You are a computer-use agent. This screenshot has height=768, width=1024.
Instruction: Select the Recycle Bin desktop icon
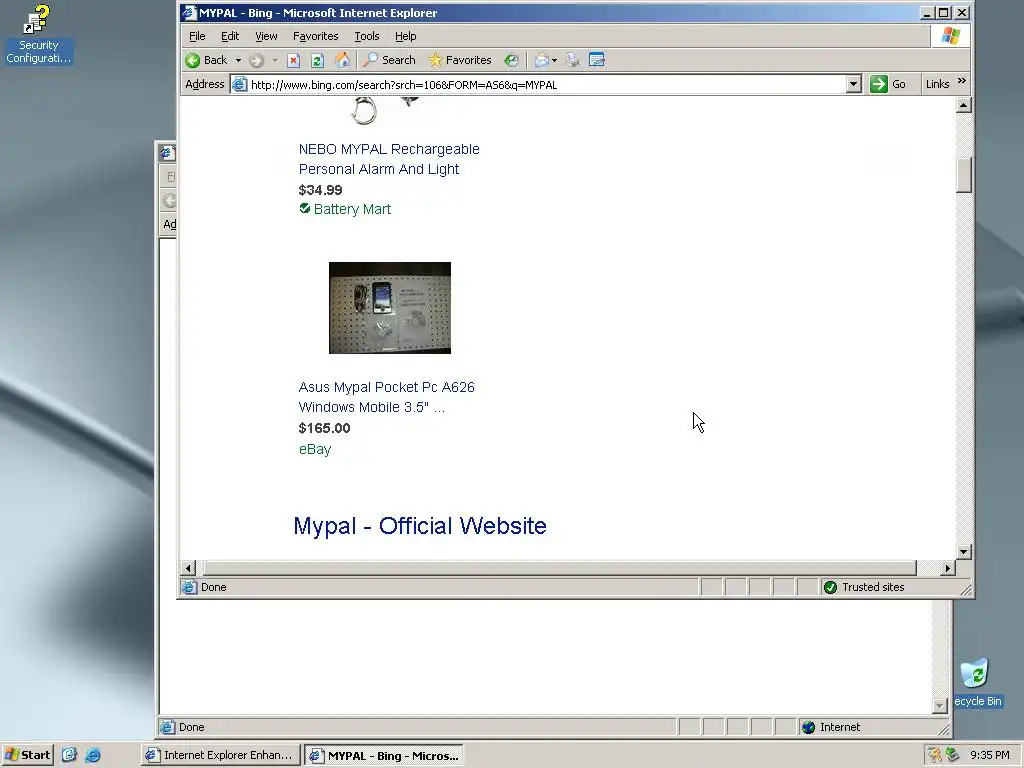point(977,682)
